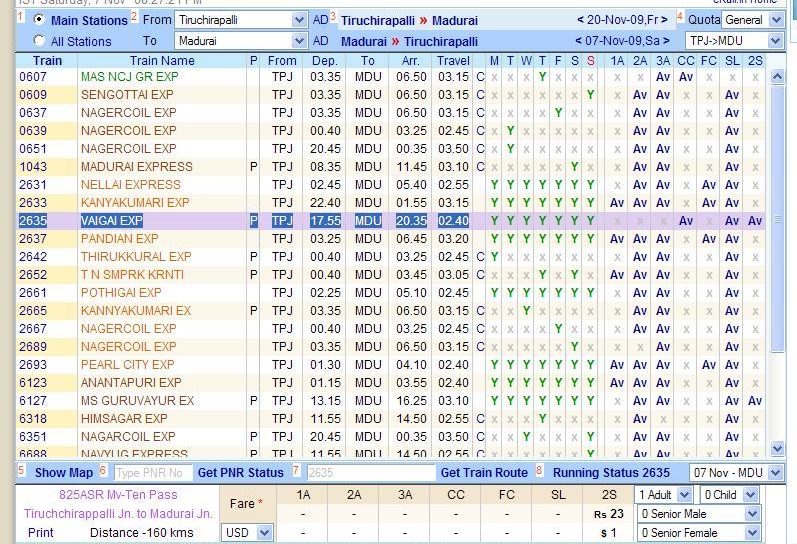Image resolution: width=797 pixels, height=544 pixels.
Task: Click AD button beside From station
Action: pyautogui.click(x=320, y=20)
